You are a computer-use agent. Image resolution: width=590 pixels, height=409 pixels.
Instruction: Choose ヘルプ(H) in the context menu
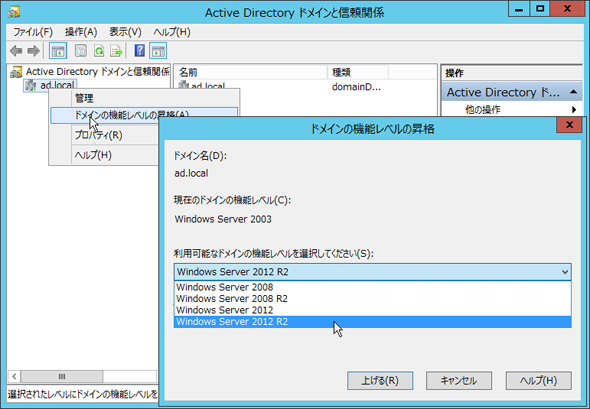(93, 155)
